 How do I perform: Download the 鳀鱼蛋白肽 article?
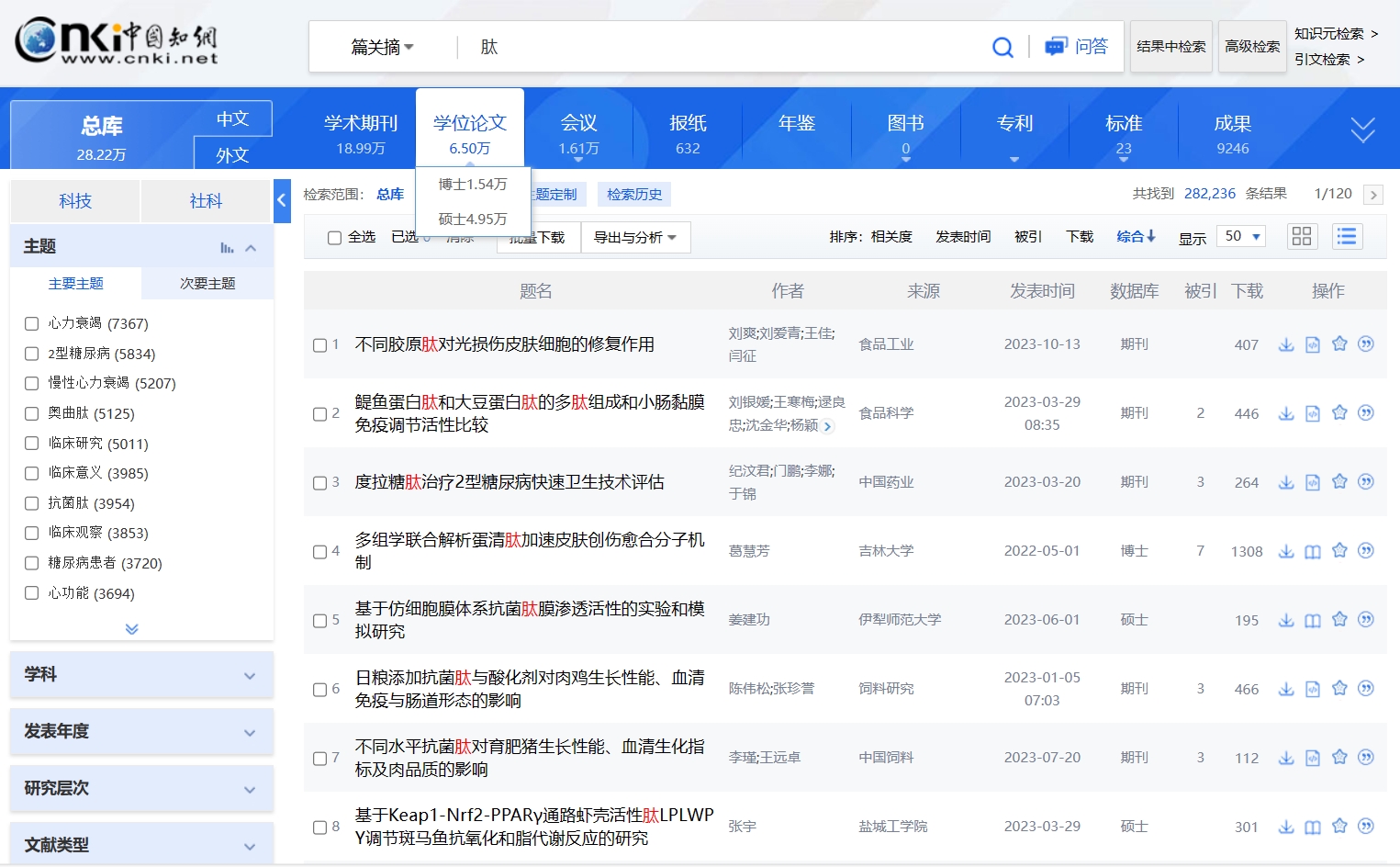pos(1285,413)
